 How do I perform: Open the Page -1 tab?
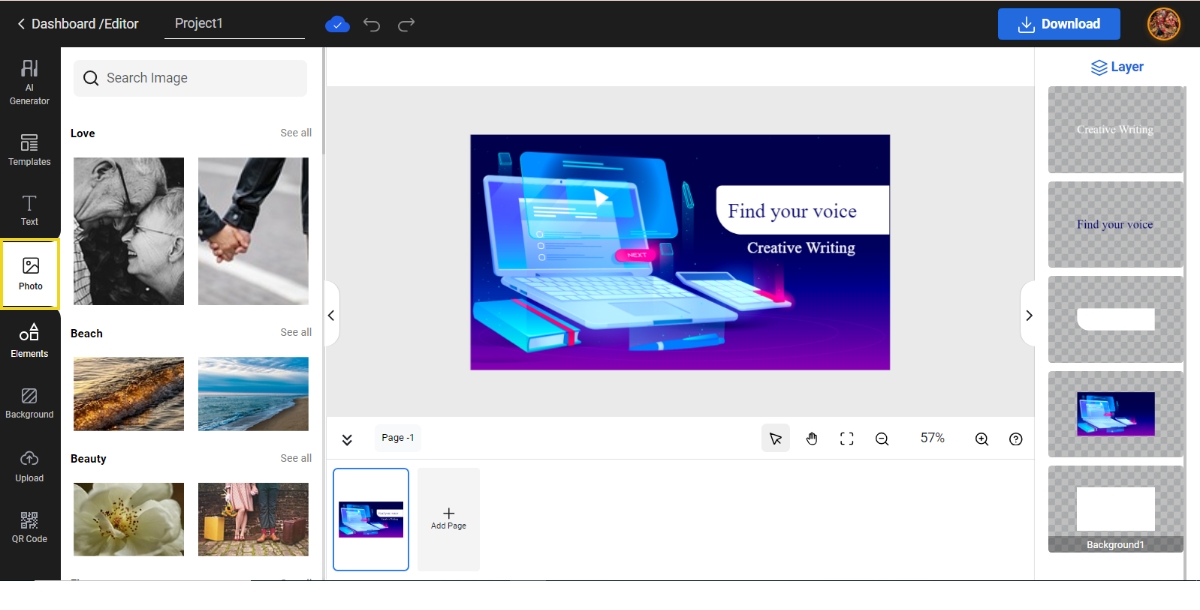[x=397, y=438]
